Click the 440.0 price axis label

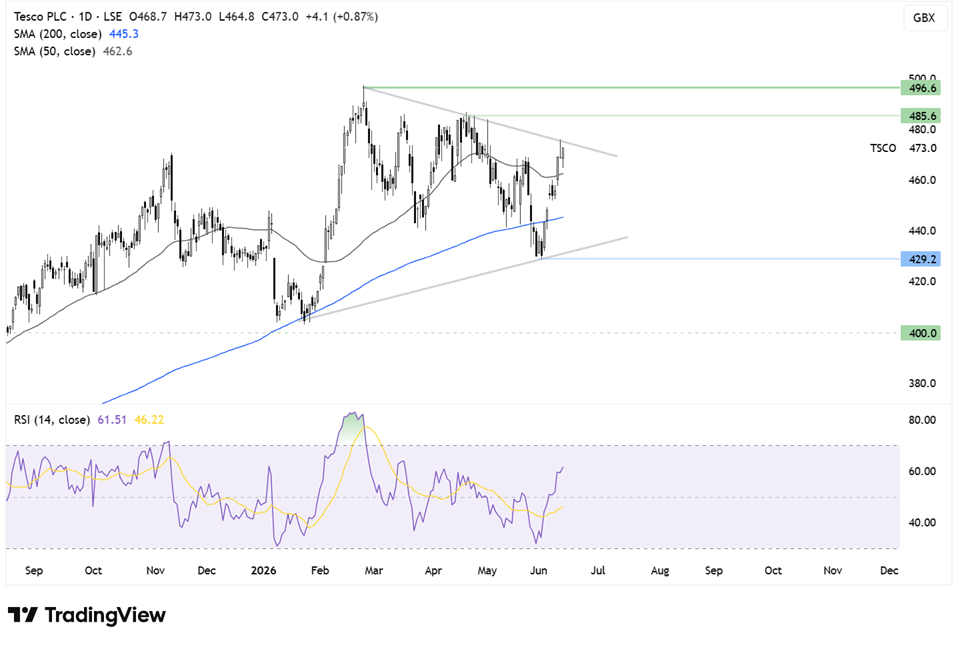coord(923,231)
